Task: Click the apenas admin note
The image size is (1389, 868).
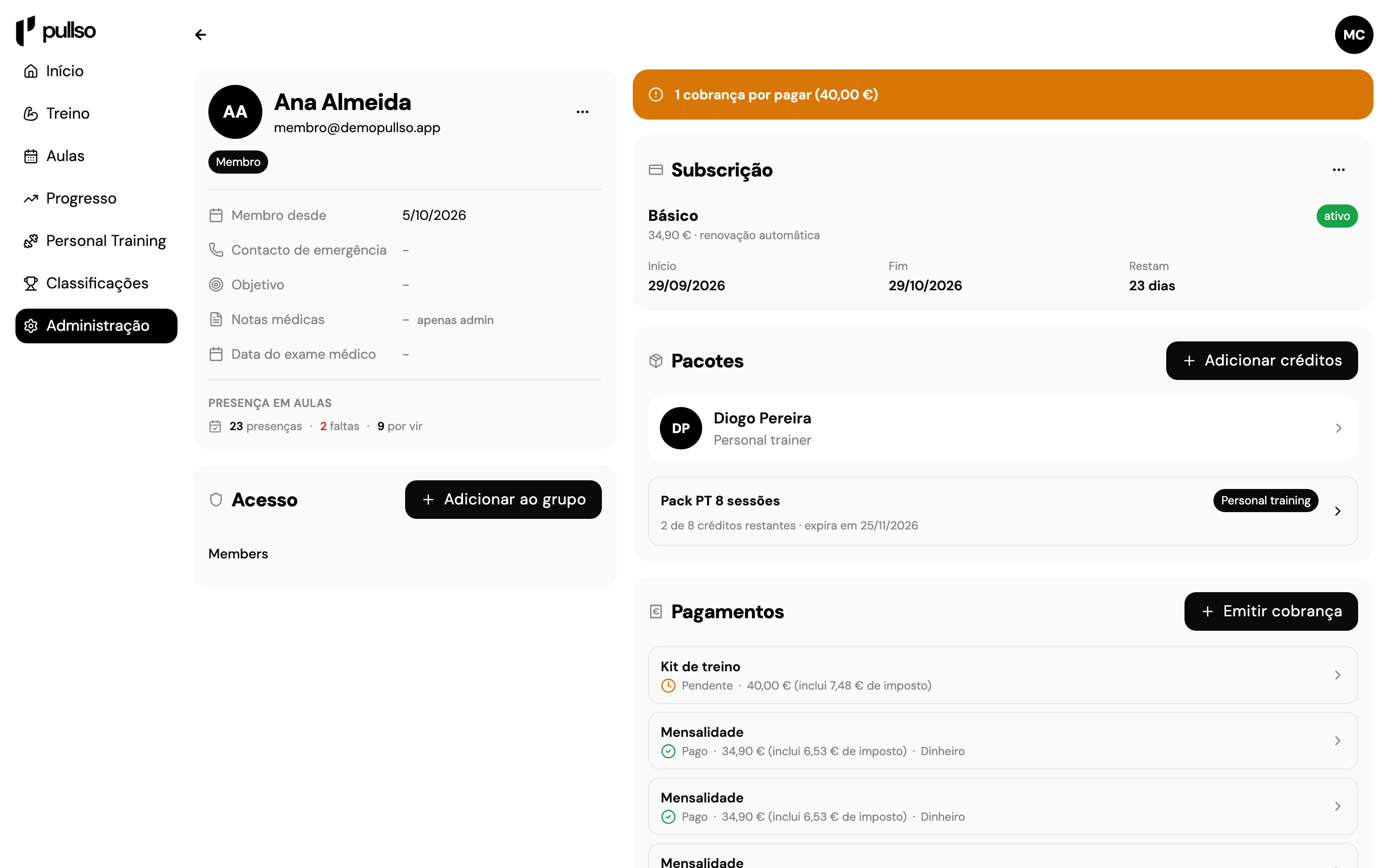Action: pos(455,320)
